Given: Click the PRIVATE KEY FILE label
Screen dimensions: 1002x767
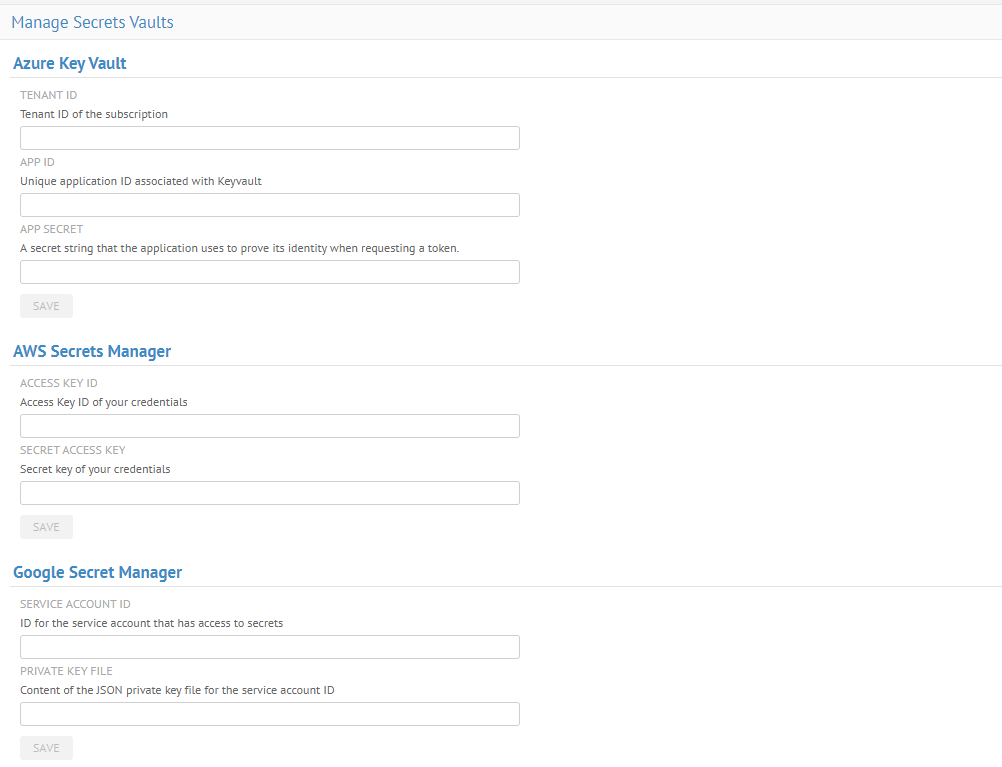Looking at the screenshot, I should (x=66, y=672).
